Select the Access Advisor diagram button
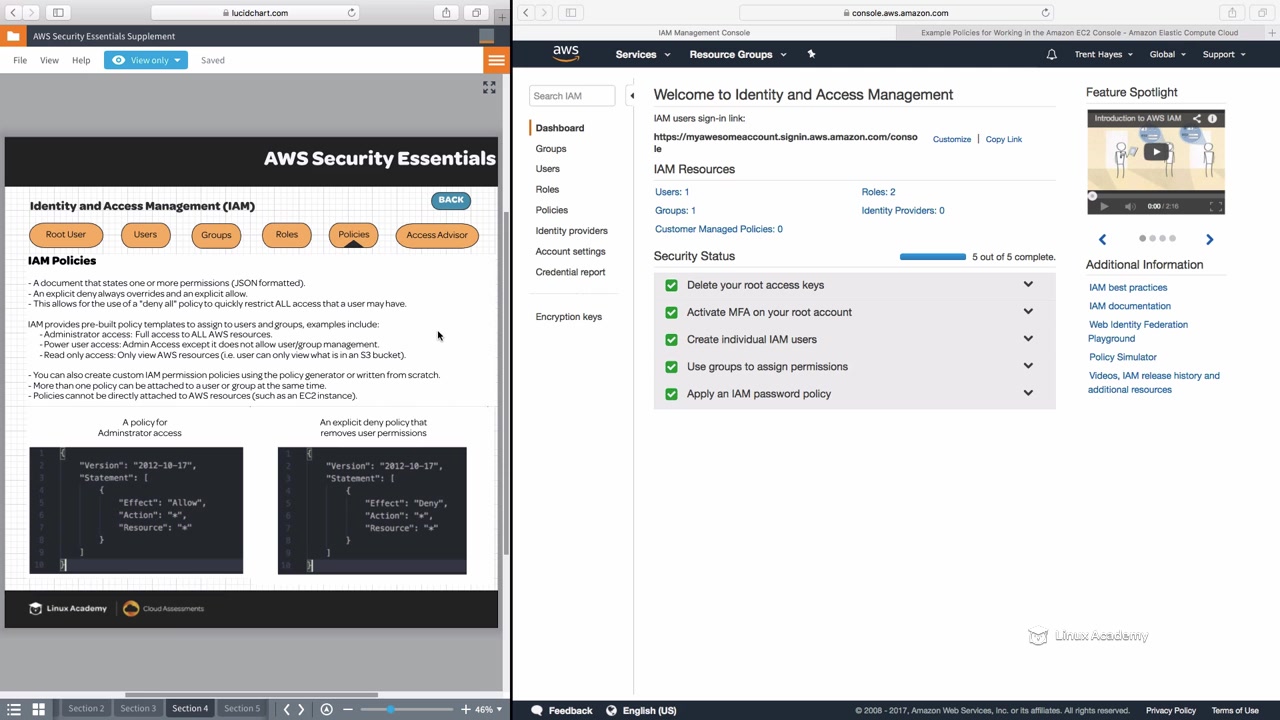 click(437, 235)
